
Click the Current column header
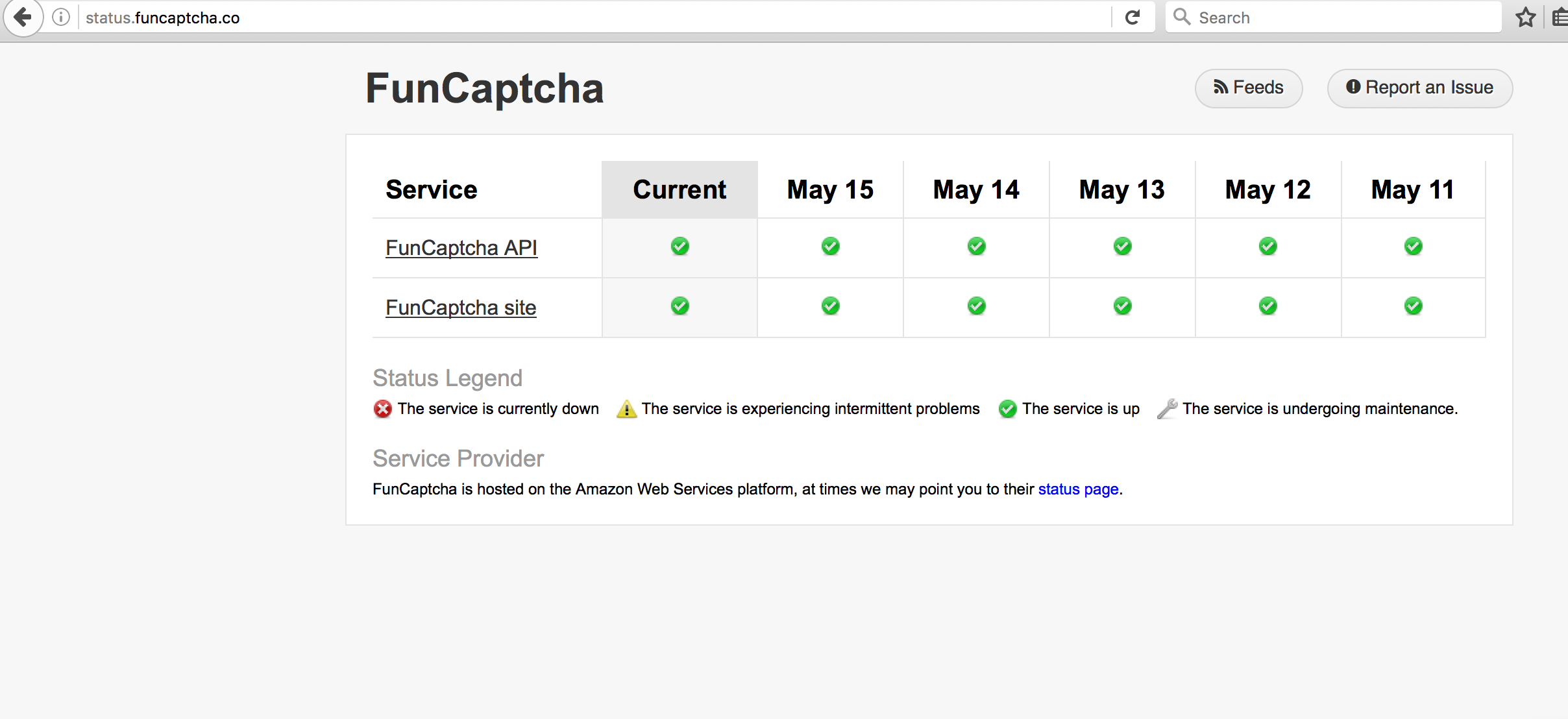click(680, 189)
